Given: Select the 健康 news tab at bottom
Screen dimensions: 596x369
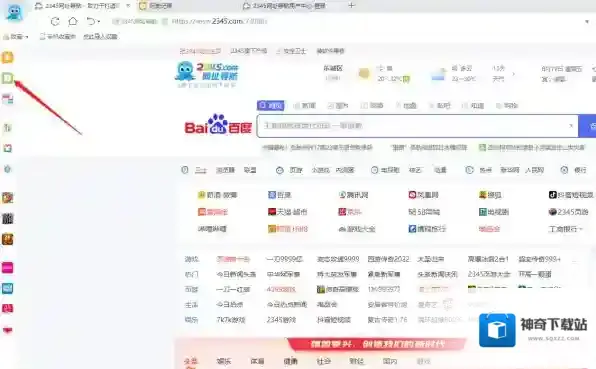Looking at the screenshot, I should tap(290, 361).
